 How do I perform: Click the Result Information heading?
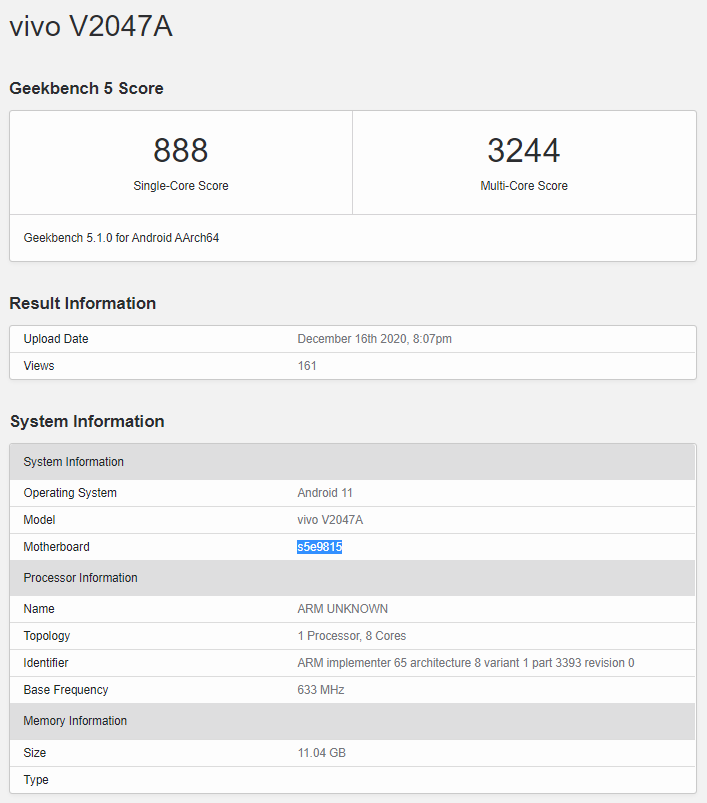point(82,303)
